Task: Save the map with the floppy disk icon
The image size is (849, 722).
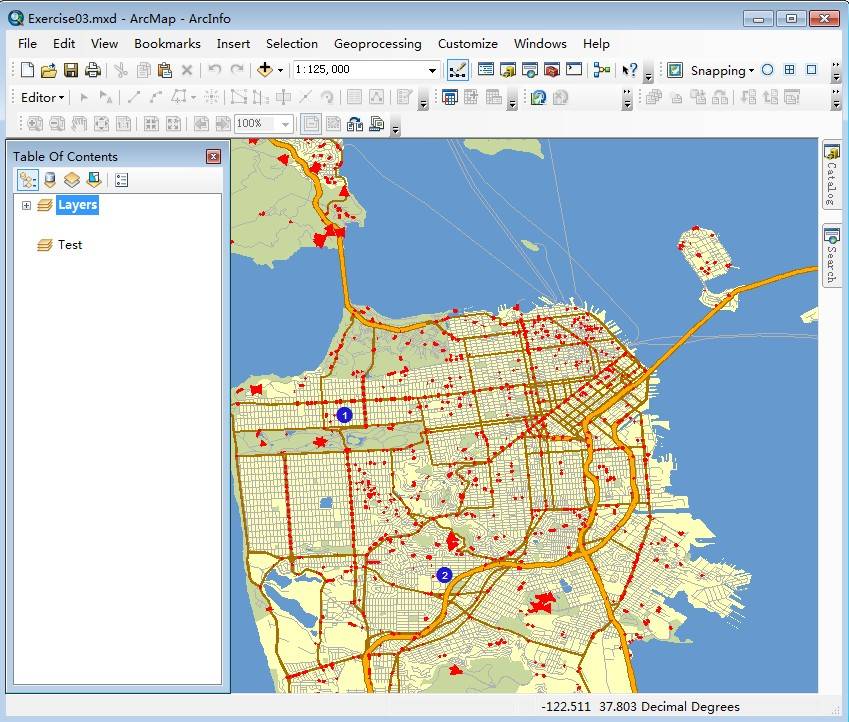Action: point(71,70)
